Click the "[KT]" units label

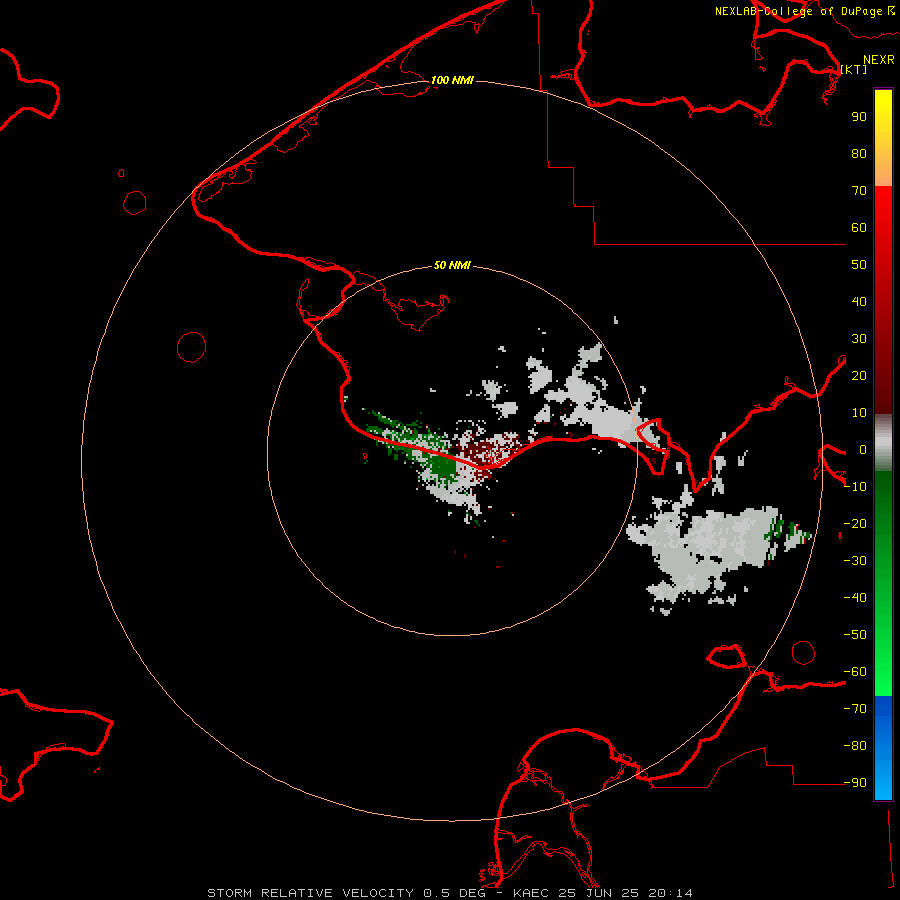point(853,69)
